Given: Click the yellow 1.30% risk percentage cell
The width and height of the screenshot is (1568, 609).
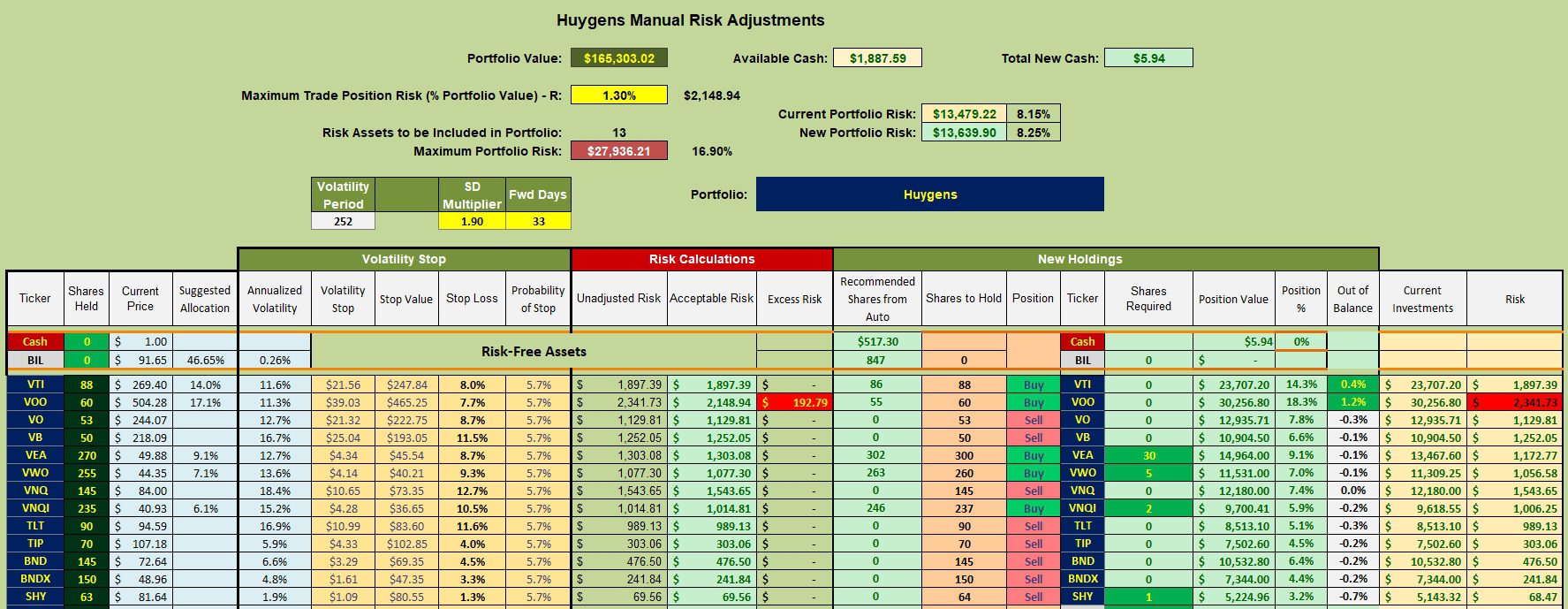Looking at the screenshot, I should [619, 95].
